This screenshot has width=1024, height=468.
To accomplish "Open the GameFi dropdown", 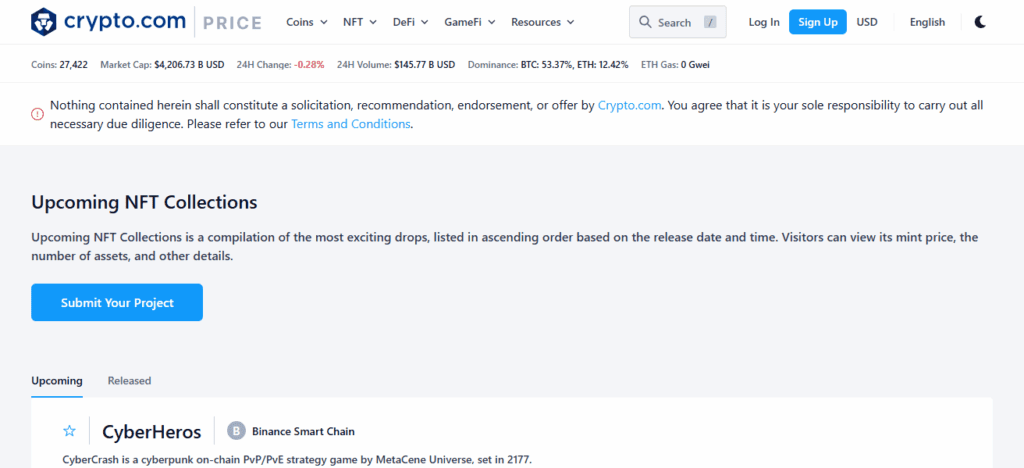I will tap(470, 22).
